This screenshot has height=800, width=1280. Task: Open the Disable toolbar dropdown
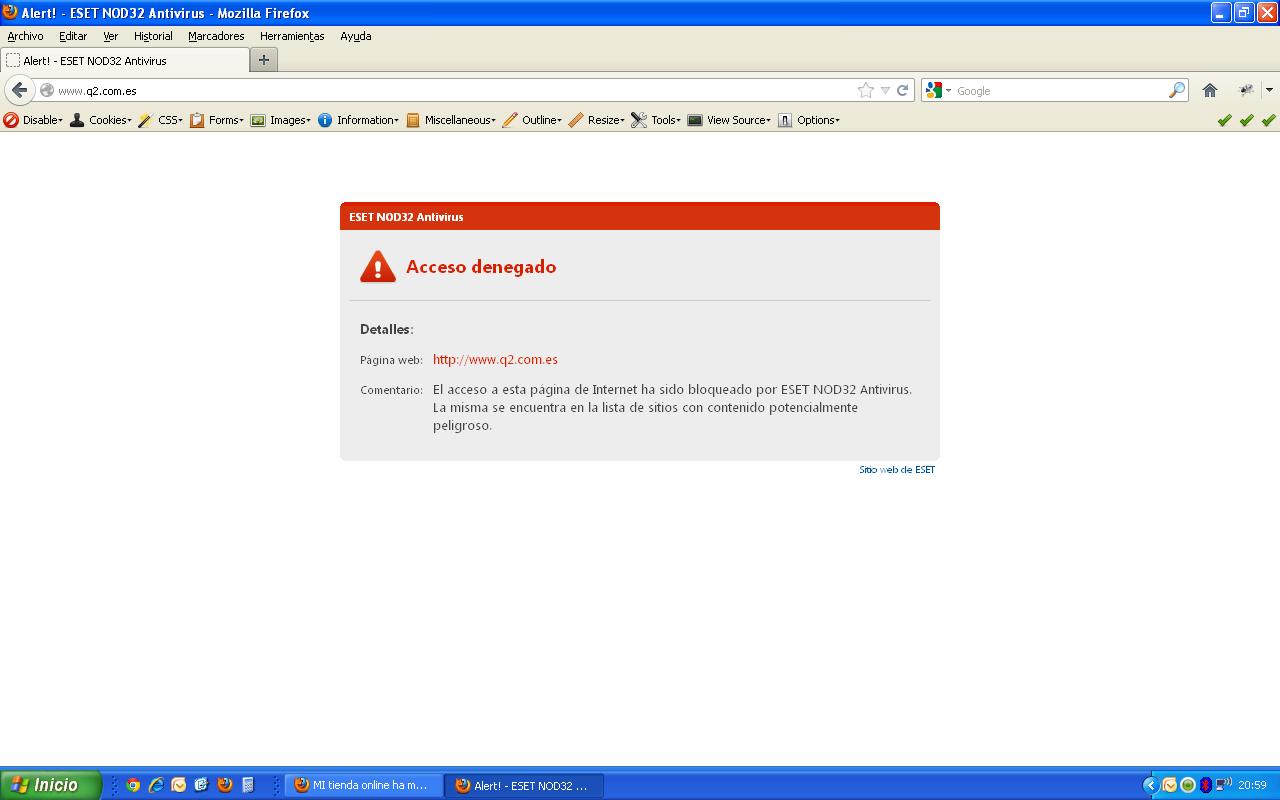[x=33, y=120]
